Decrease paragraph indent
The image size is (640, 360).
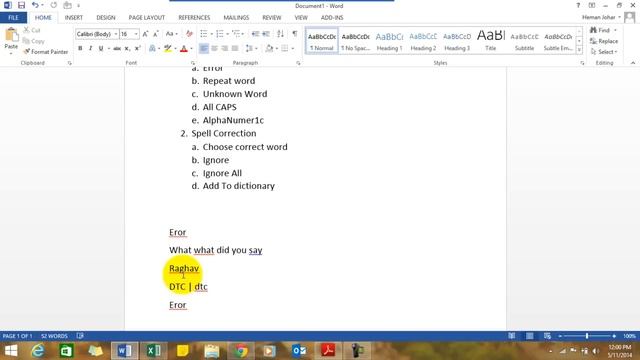coord(255,34)
